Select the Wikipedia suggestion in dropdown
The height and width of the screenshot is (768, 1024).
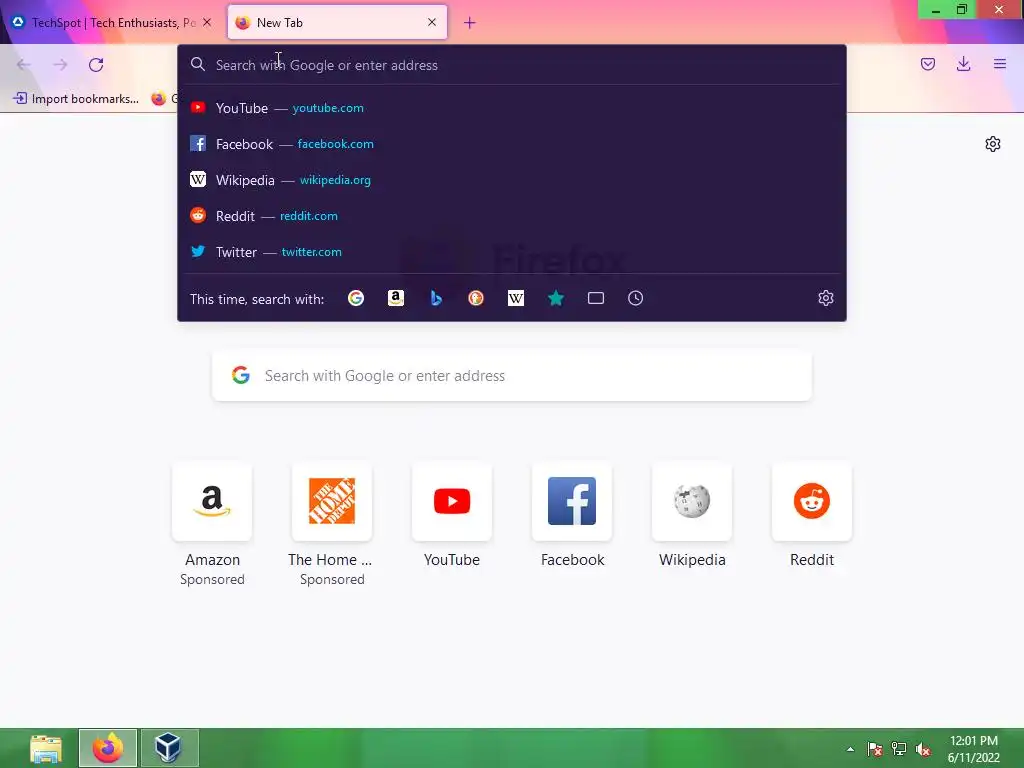[x=511, y=180]
